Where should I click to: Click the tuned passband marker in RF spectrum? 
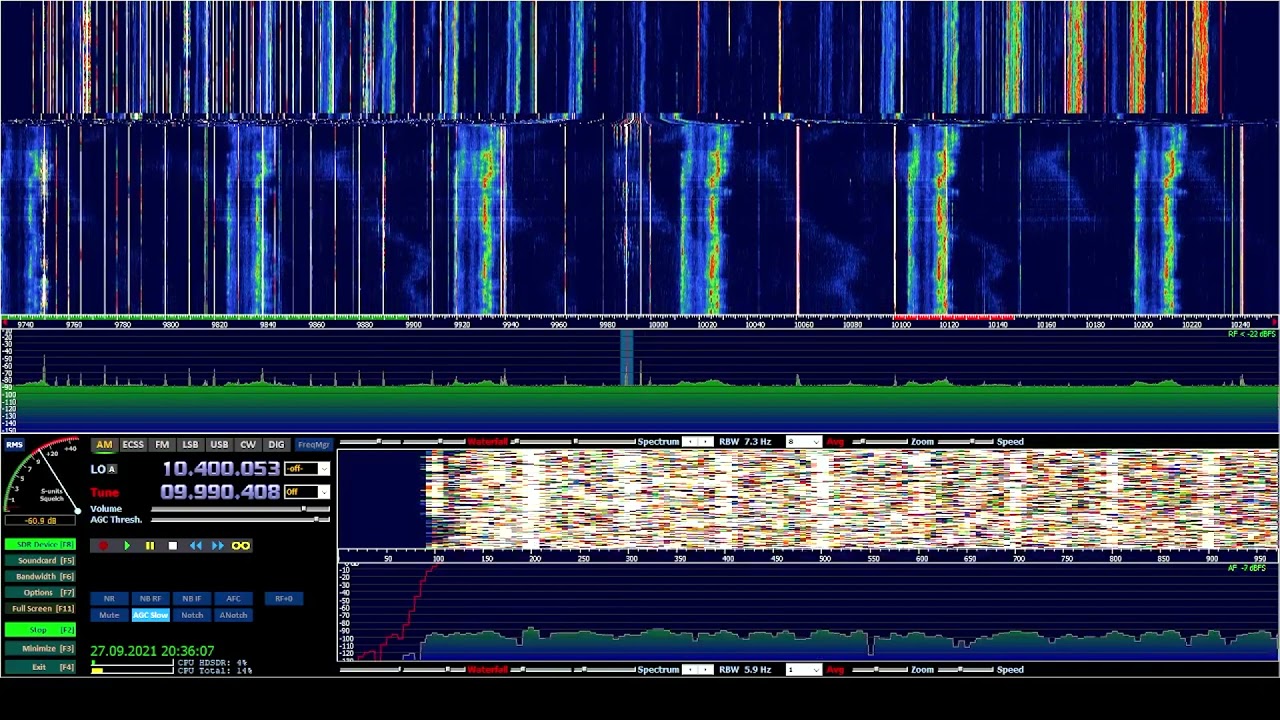pyautogui.click(x=626, y=358)
